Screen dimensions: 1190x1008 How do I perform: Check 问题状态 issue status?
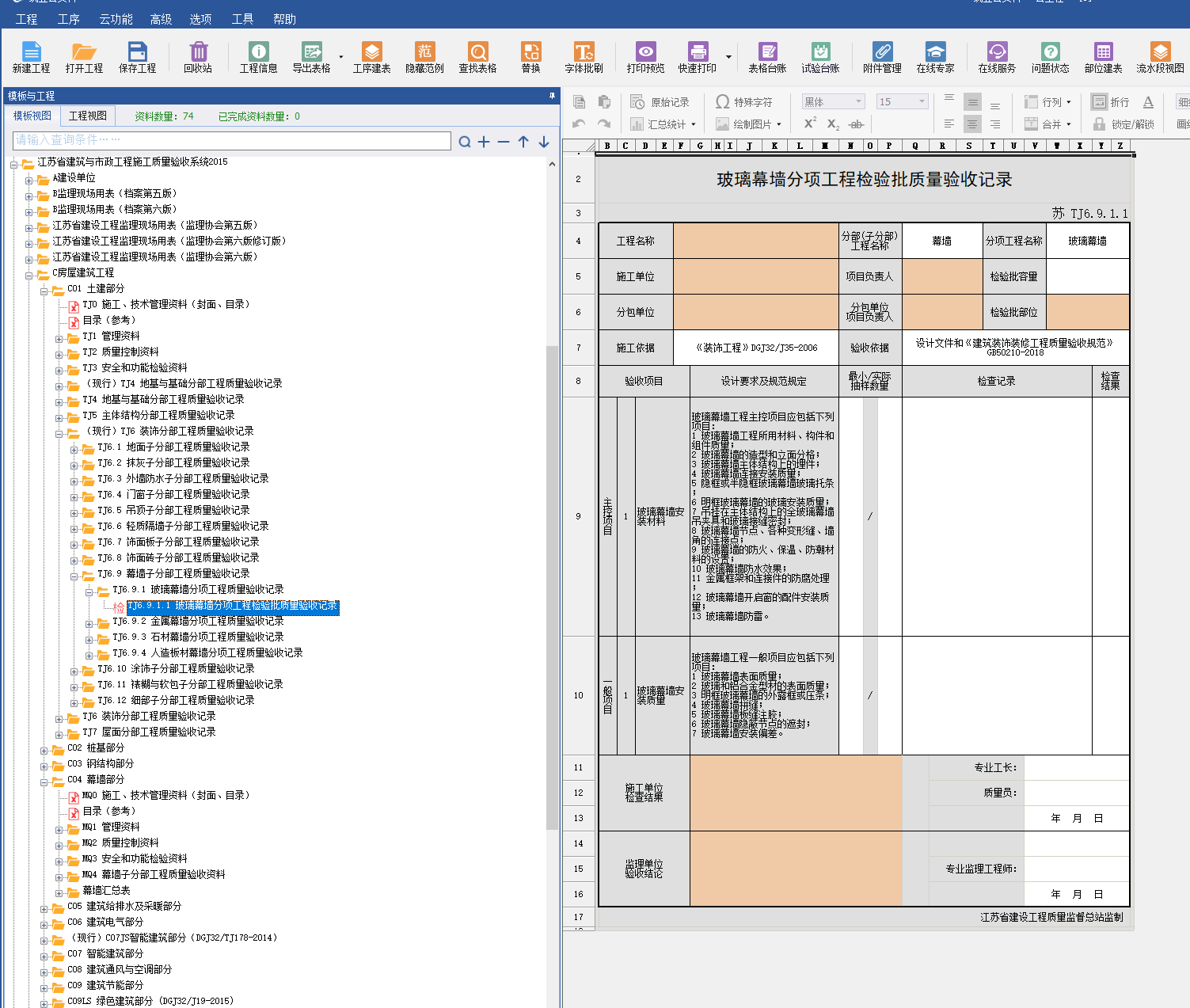[x=1050, y=57]
